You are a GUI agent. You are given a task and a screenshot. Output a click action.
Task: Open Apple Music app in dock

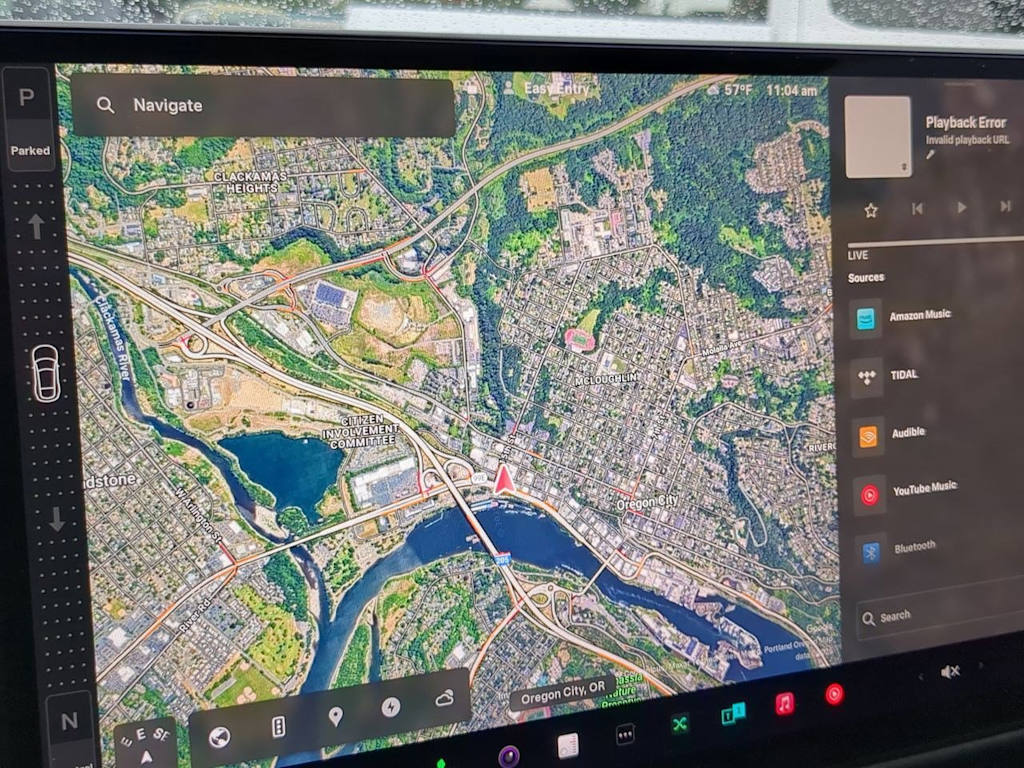click(785, 704)
